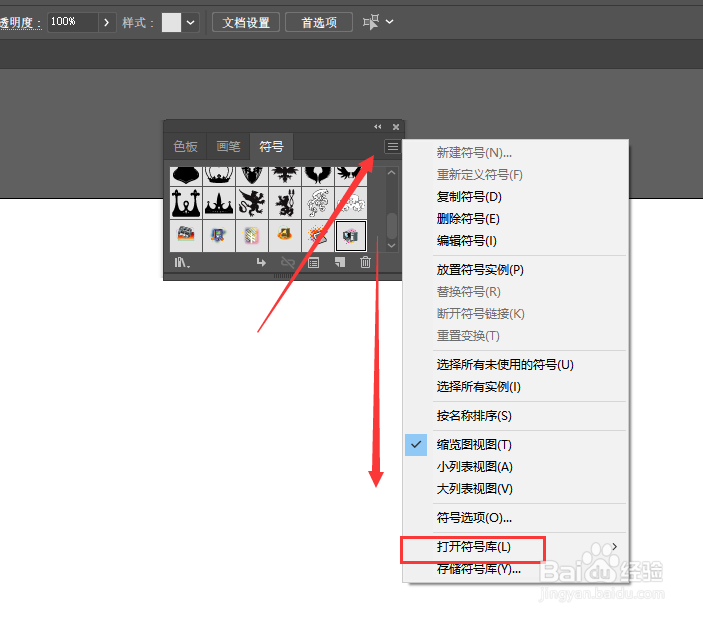This screenshot has width=703, height=618.
Task: Choose 放置符号实例(P) from menu
Action: click(516, 270)
